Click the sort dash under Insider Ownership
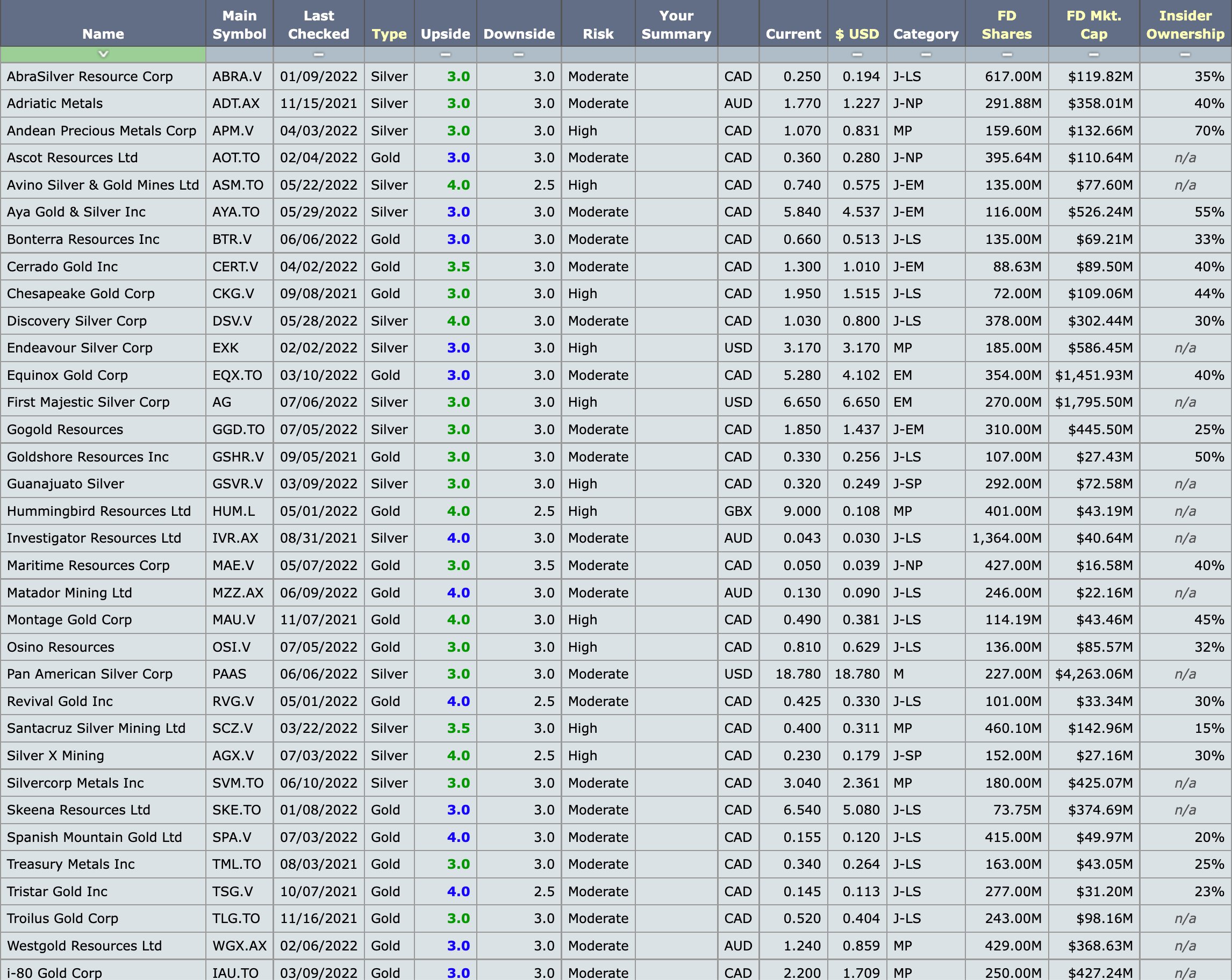 tap(1185, 55)
